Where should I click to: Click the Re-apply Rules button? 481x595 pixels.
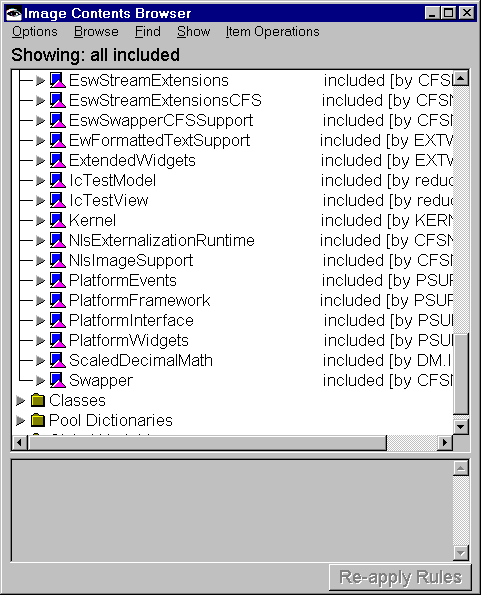(x=400, y=577)
